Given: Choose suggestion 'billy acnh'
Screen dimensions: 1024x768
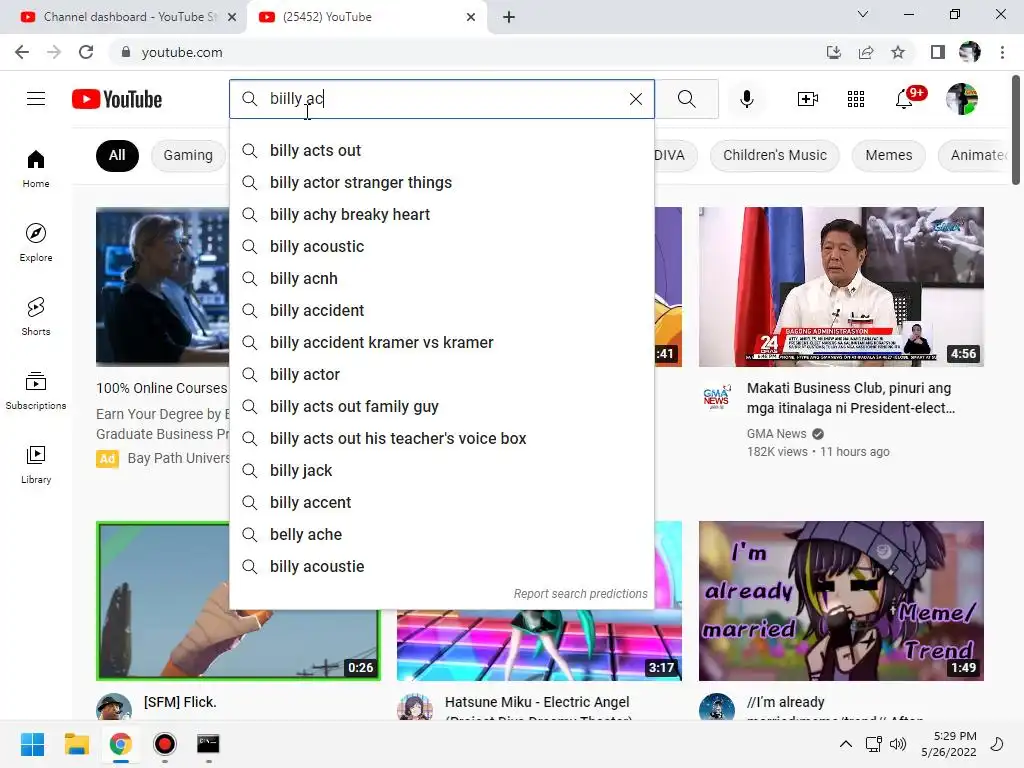Looking at the screenshot, I should [x=441, y=278].
